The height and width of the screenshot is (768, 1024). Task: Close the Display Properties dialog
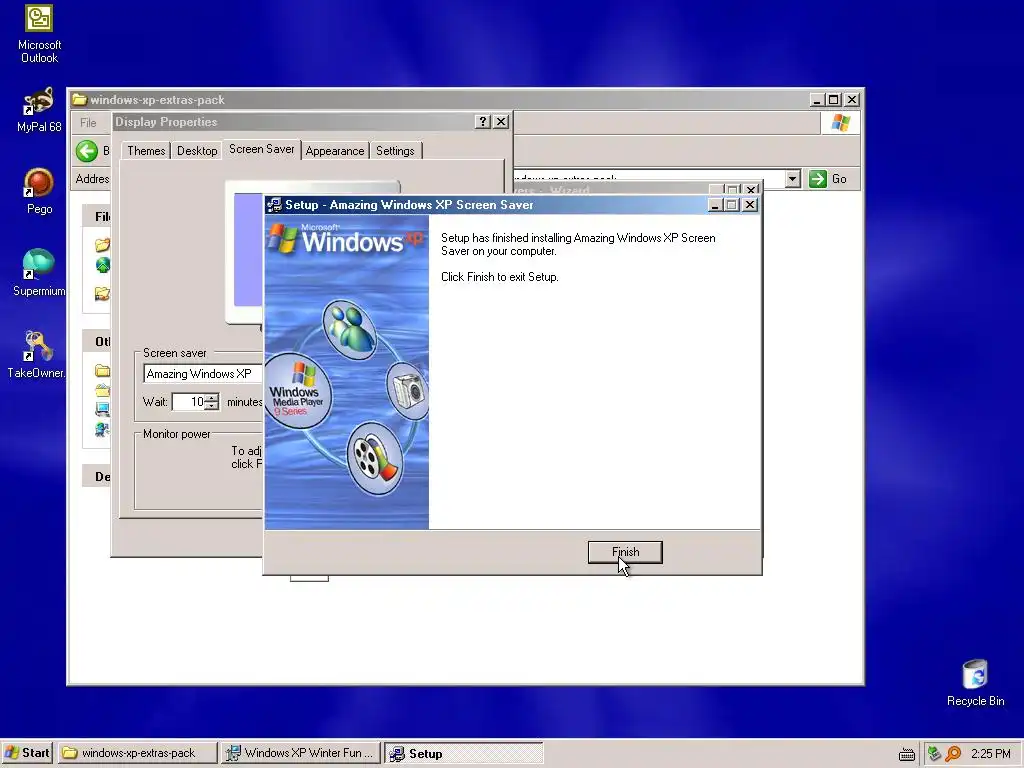pos(501,121)
